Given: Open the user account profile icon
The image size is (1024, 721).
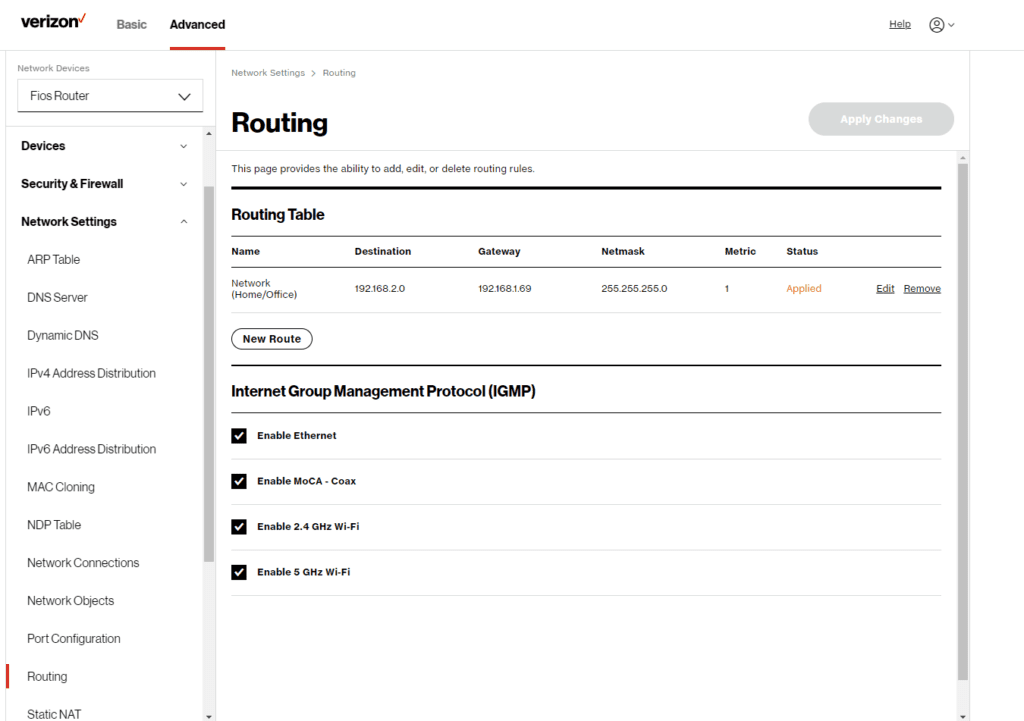Looking at the screenshot, I should coord(936,25).
